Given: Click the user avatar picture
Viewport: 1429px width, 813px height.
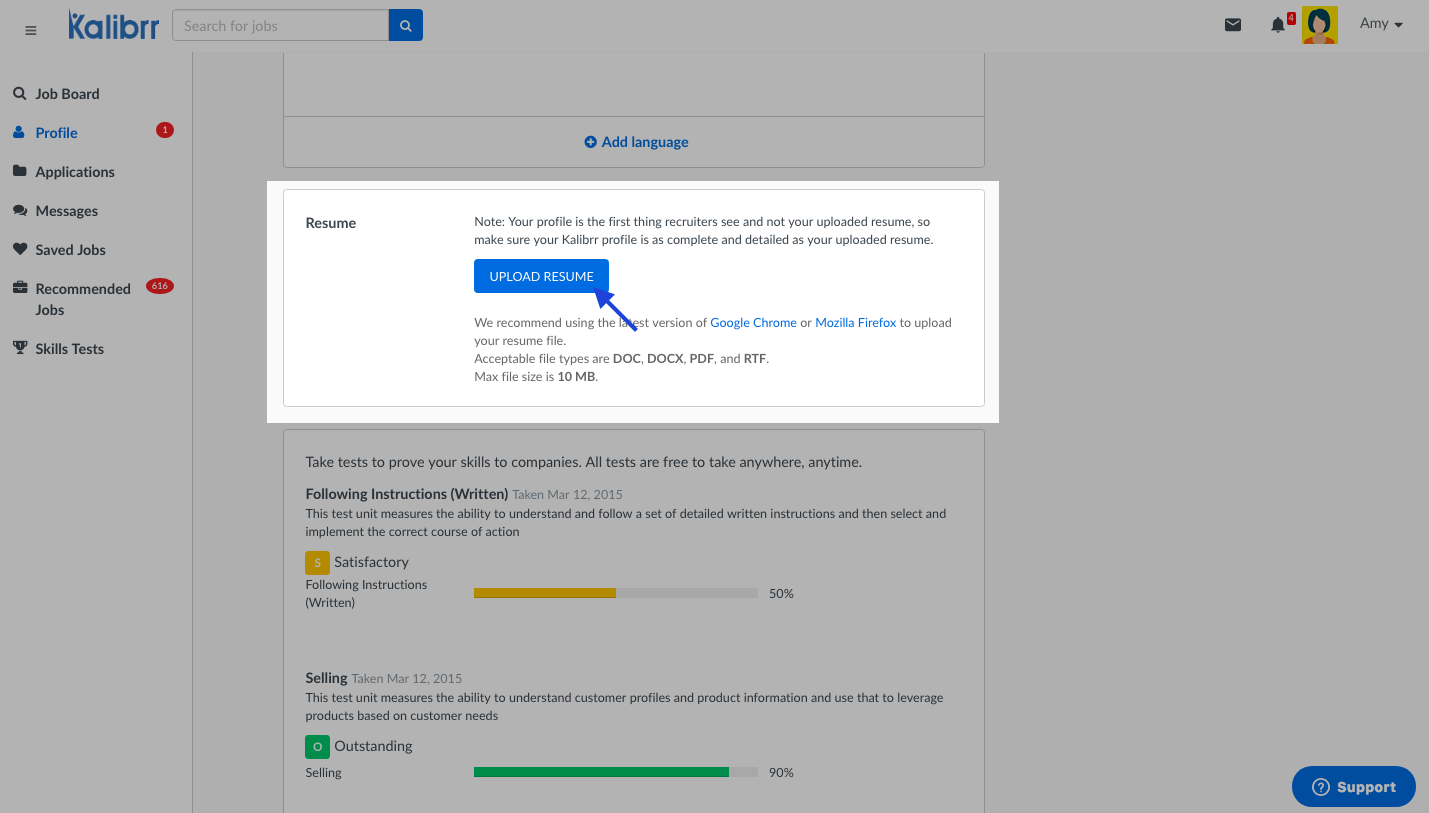Looking at the screenshot, I should click(x=1319, y=25).
